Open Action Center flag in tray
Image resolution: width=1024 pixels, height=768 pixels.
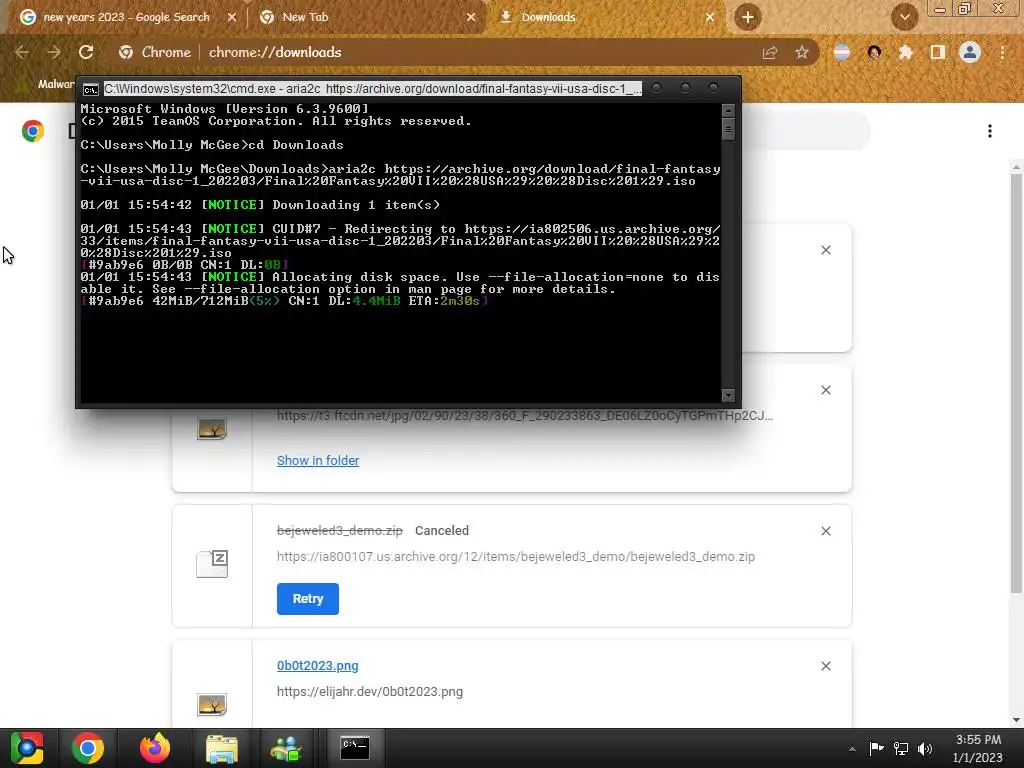click(876, 748)
